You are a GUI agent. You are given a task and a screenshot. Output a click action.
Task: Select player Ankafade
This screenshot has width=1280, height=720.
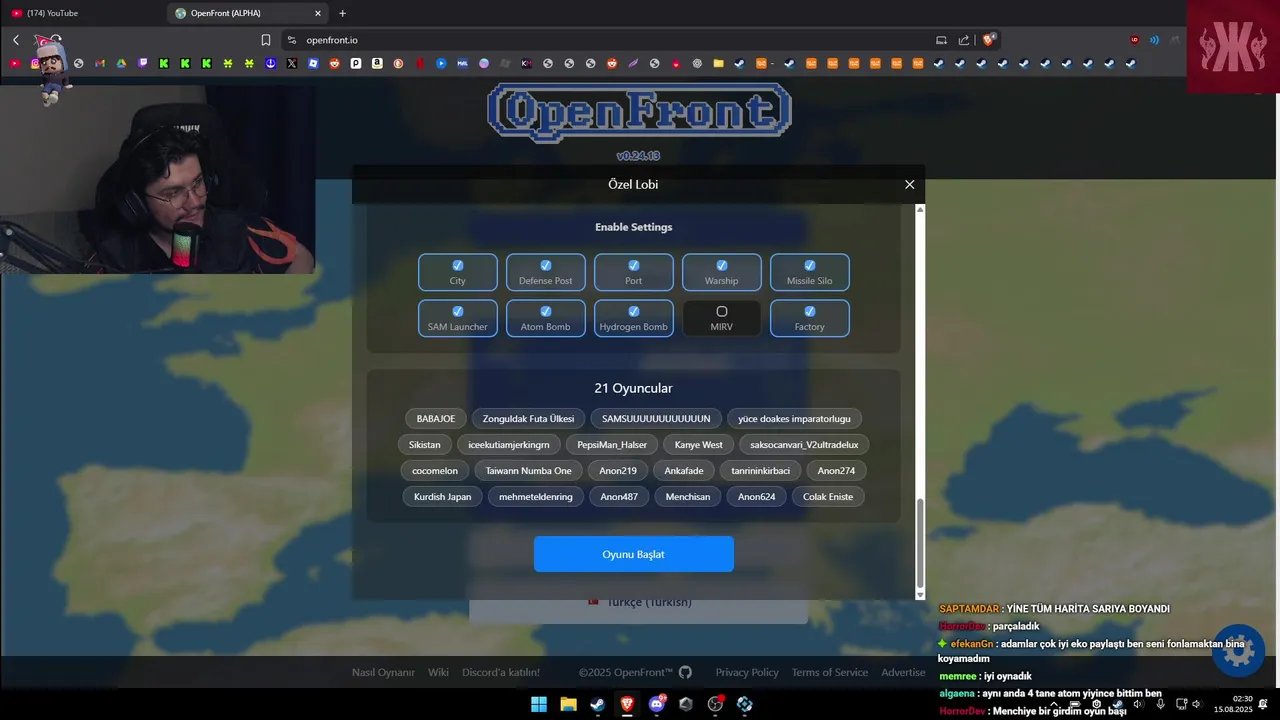(684, 470)
